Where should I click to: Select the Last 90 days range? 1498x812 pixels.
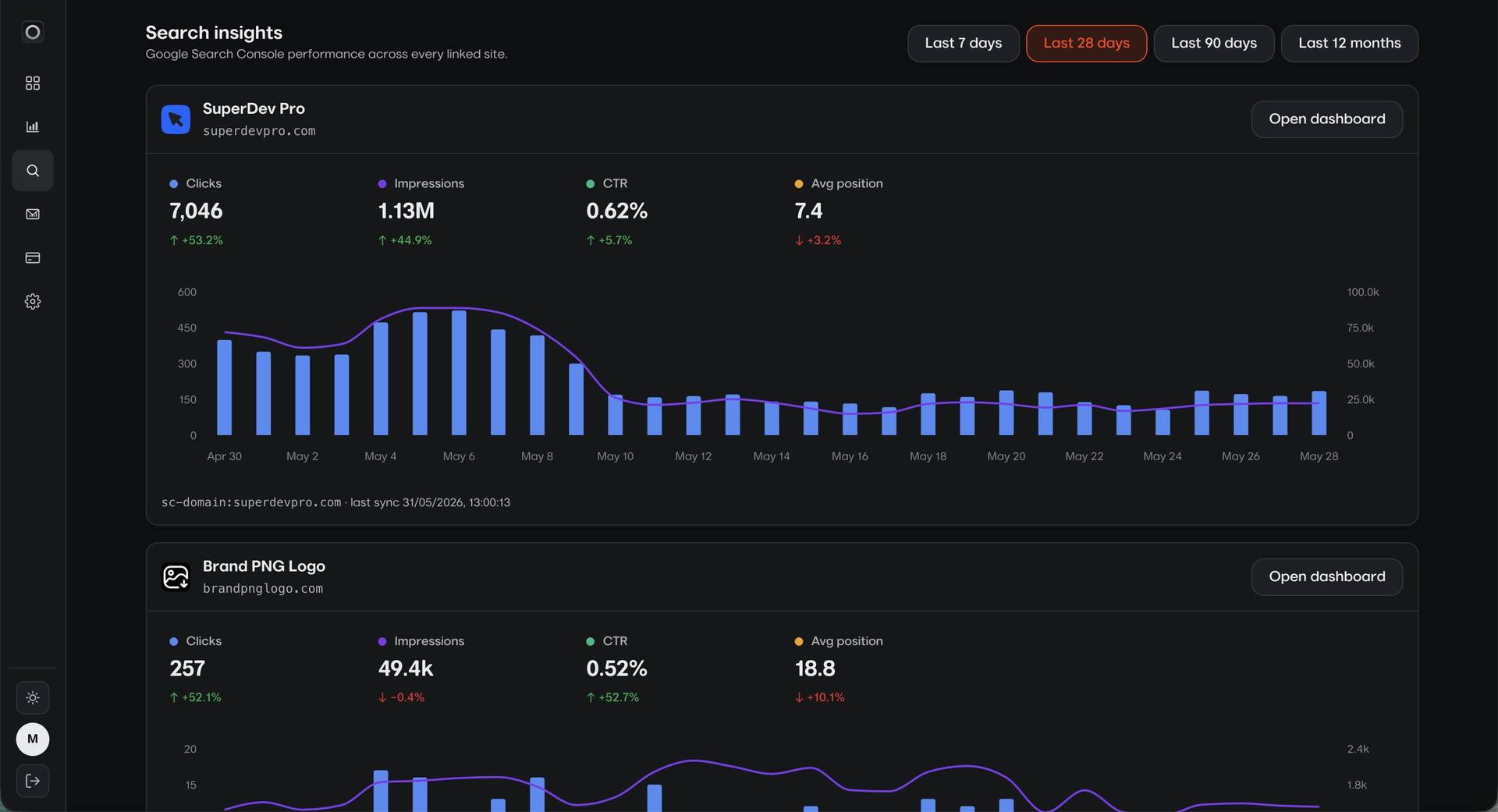1213,43
